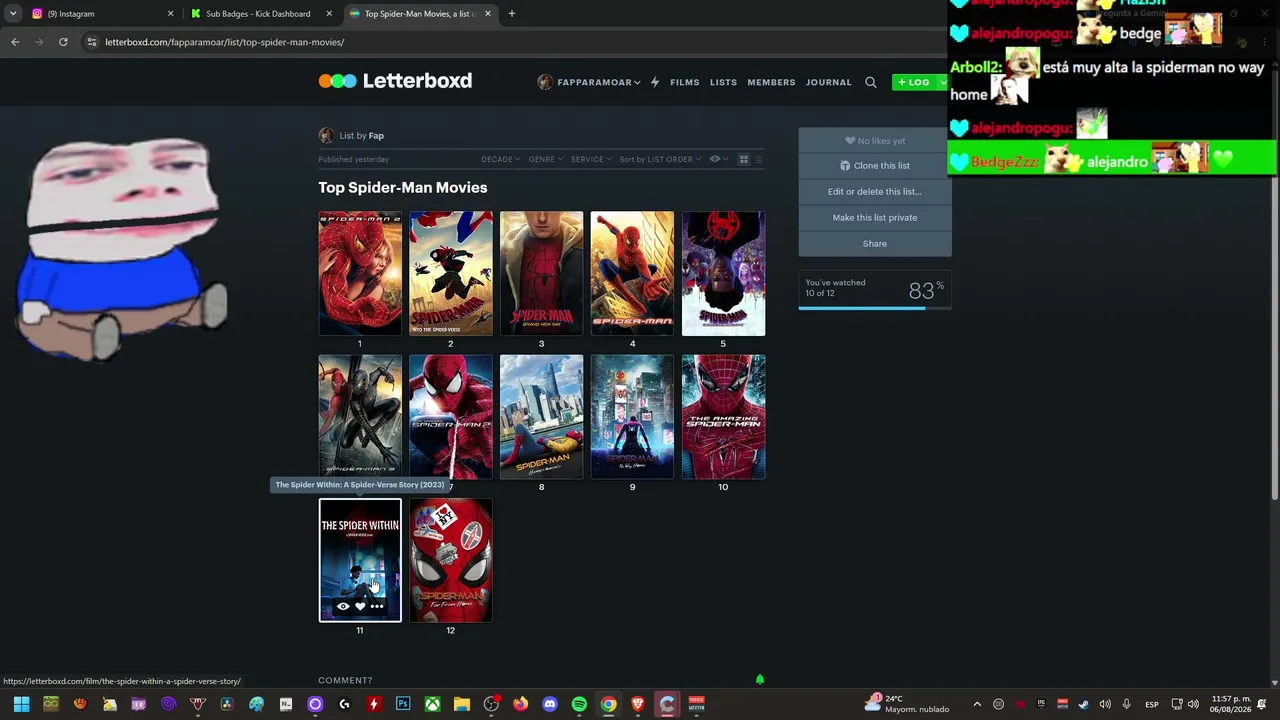Click the browser address bar URL
1280x720 pixels.
[225, 42]
